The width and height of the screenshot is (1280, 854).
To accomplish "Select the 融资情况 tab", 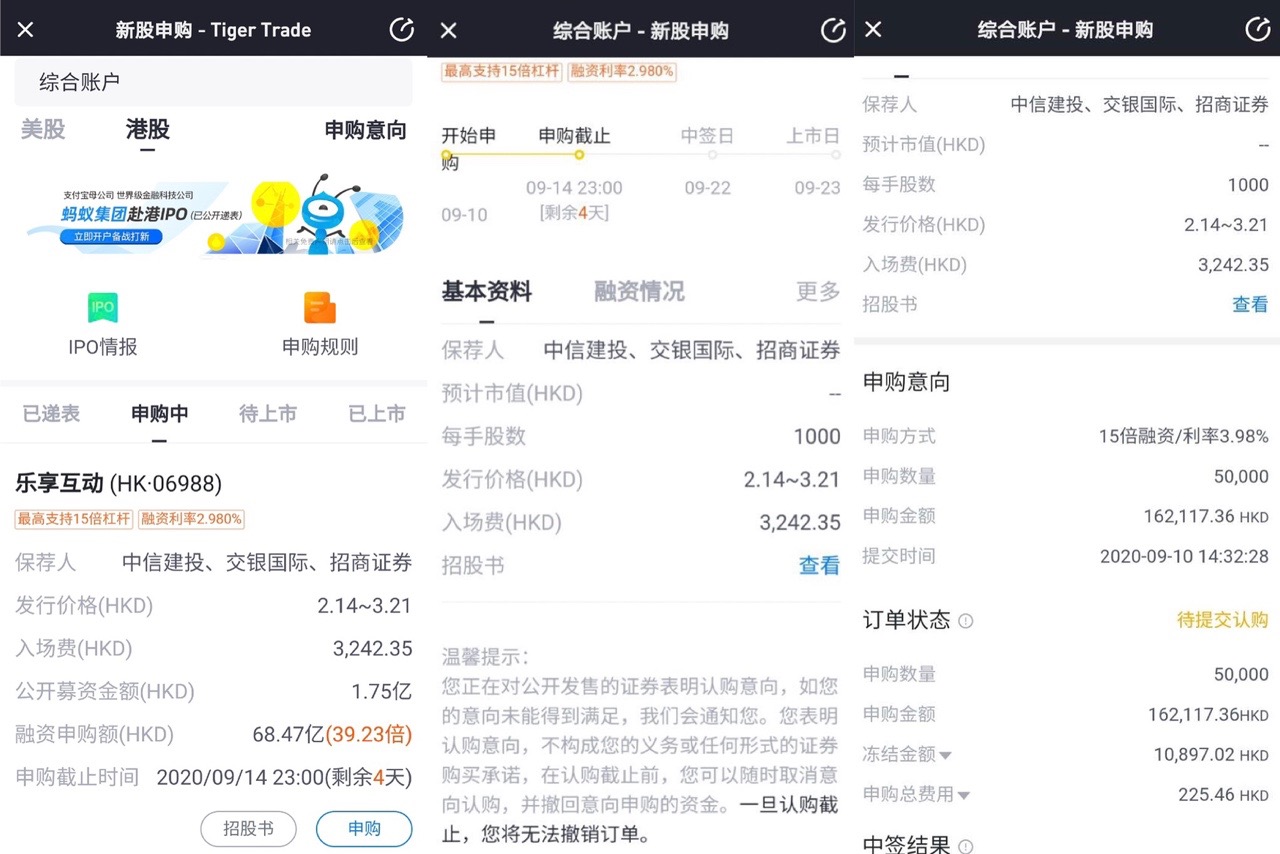I will [639, 292].
